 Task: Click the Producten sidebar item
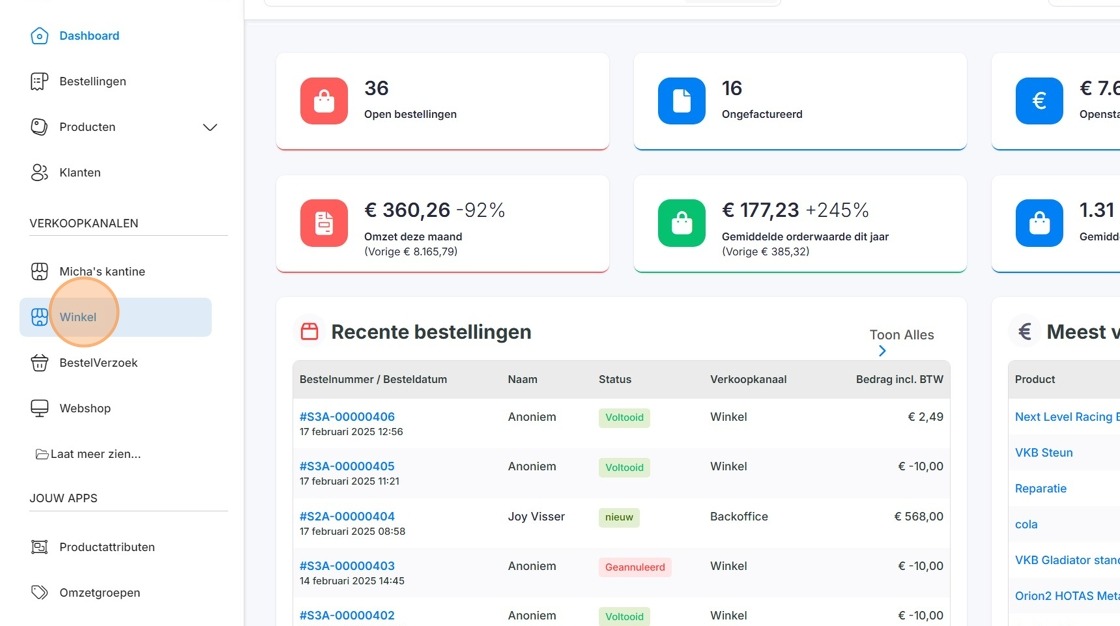87,127
